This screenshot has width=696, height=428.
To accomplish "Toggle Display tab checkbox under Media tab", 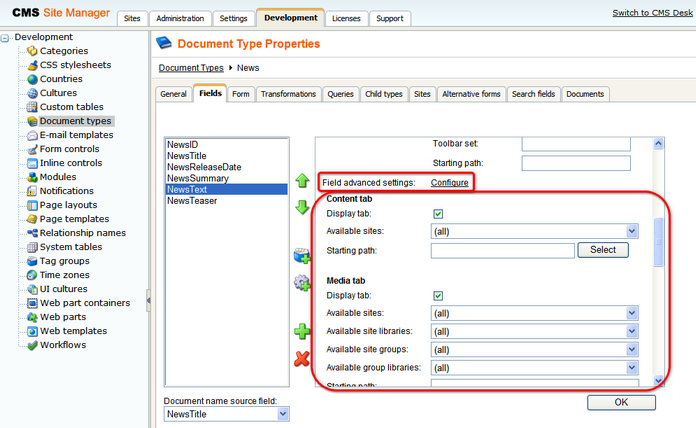I will (x=438, y=296).
